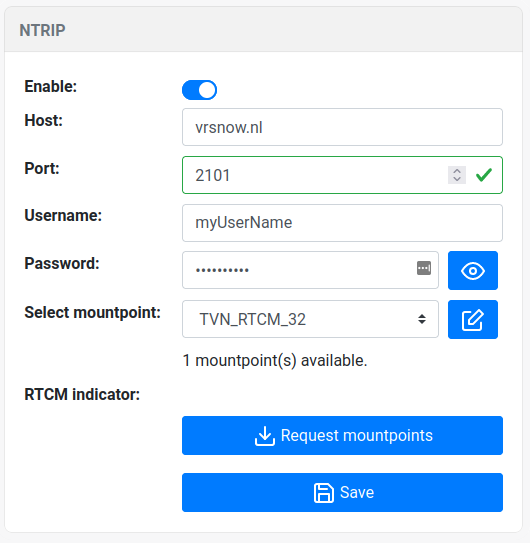Show the password with the eye button
This screenshot has height=543, width=530.
coord(473,270)
